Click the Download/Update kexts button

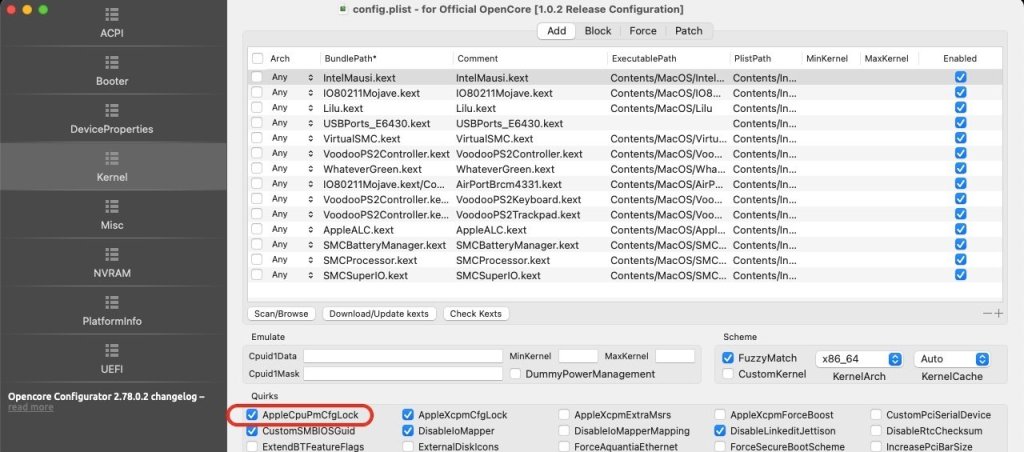pos(379,313)
